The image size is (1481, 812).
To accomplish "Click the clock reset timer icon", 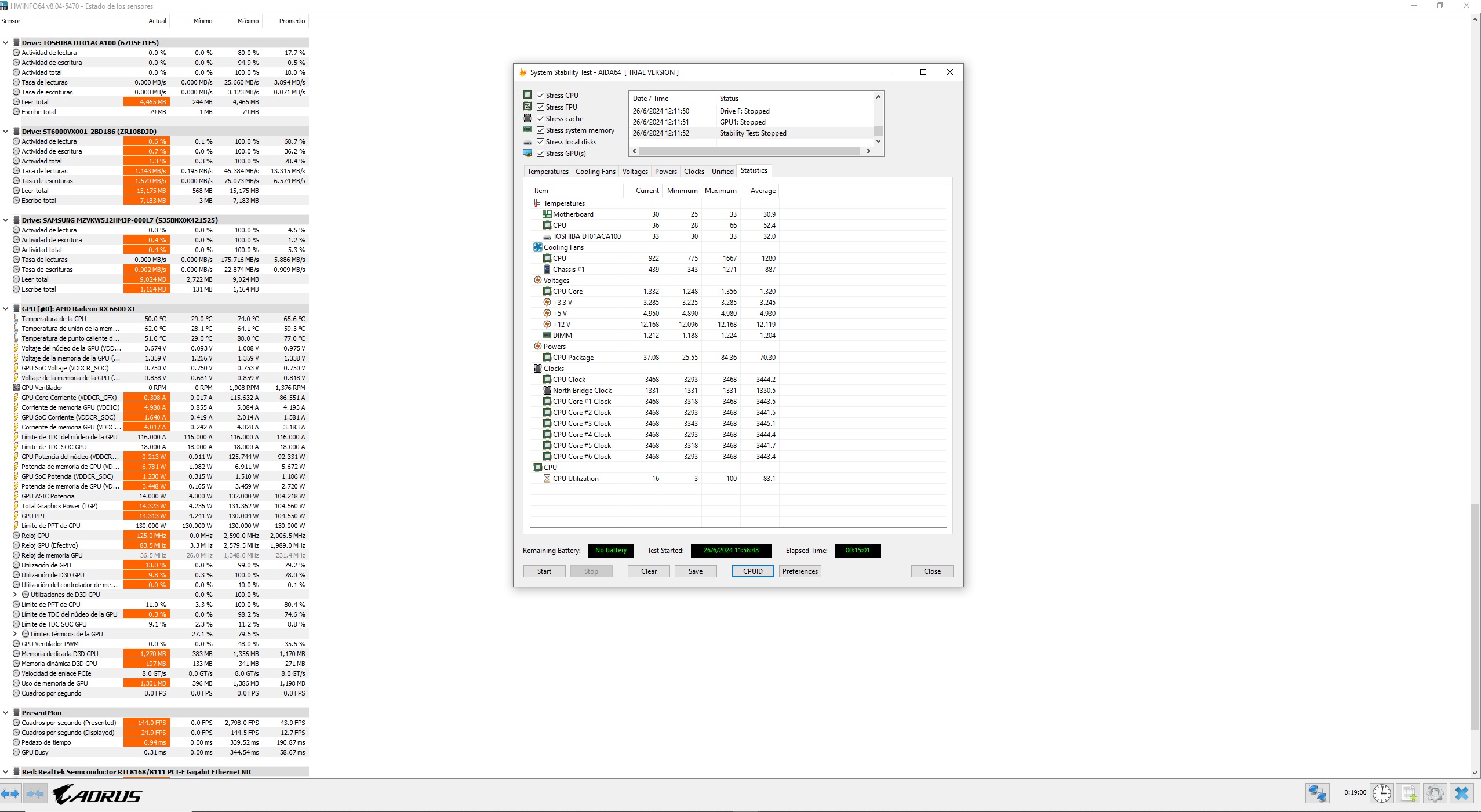I will (1382, 793).
